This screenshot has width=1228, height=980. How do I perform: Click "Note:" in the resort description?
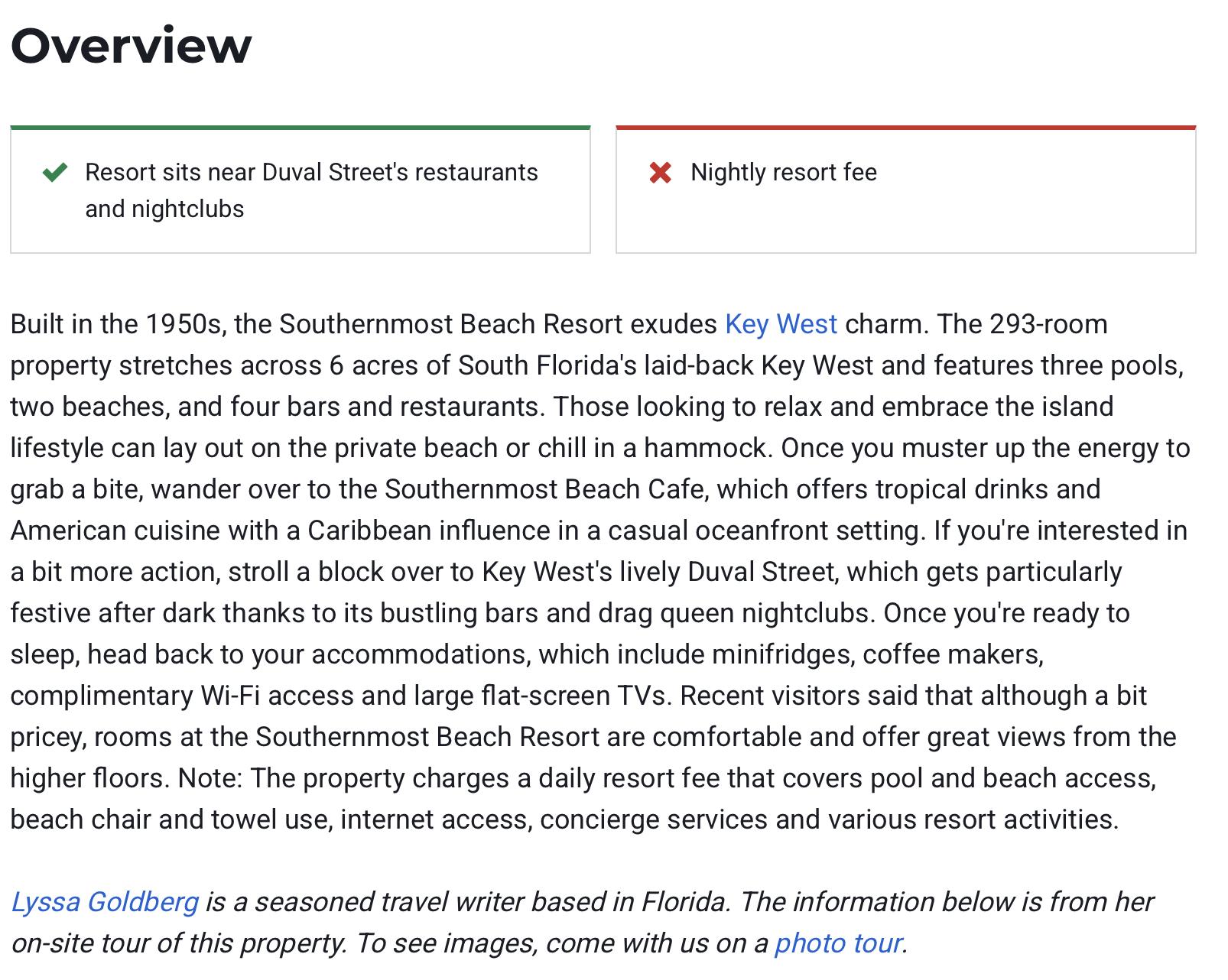[210, 778]
